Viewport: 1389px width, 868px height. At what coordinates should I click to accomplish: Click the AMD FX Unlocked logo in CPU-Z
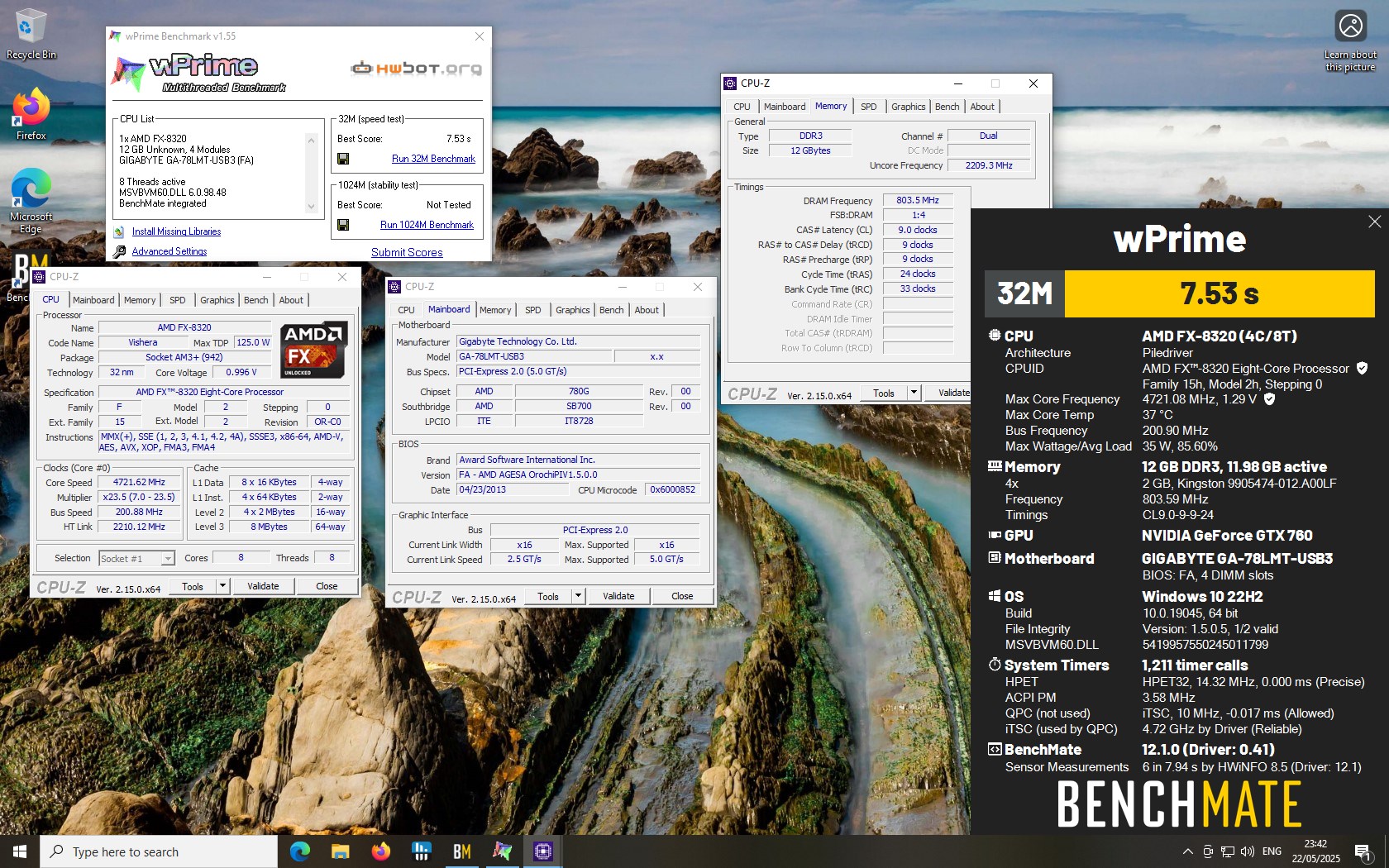[314, 350]
